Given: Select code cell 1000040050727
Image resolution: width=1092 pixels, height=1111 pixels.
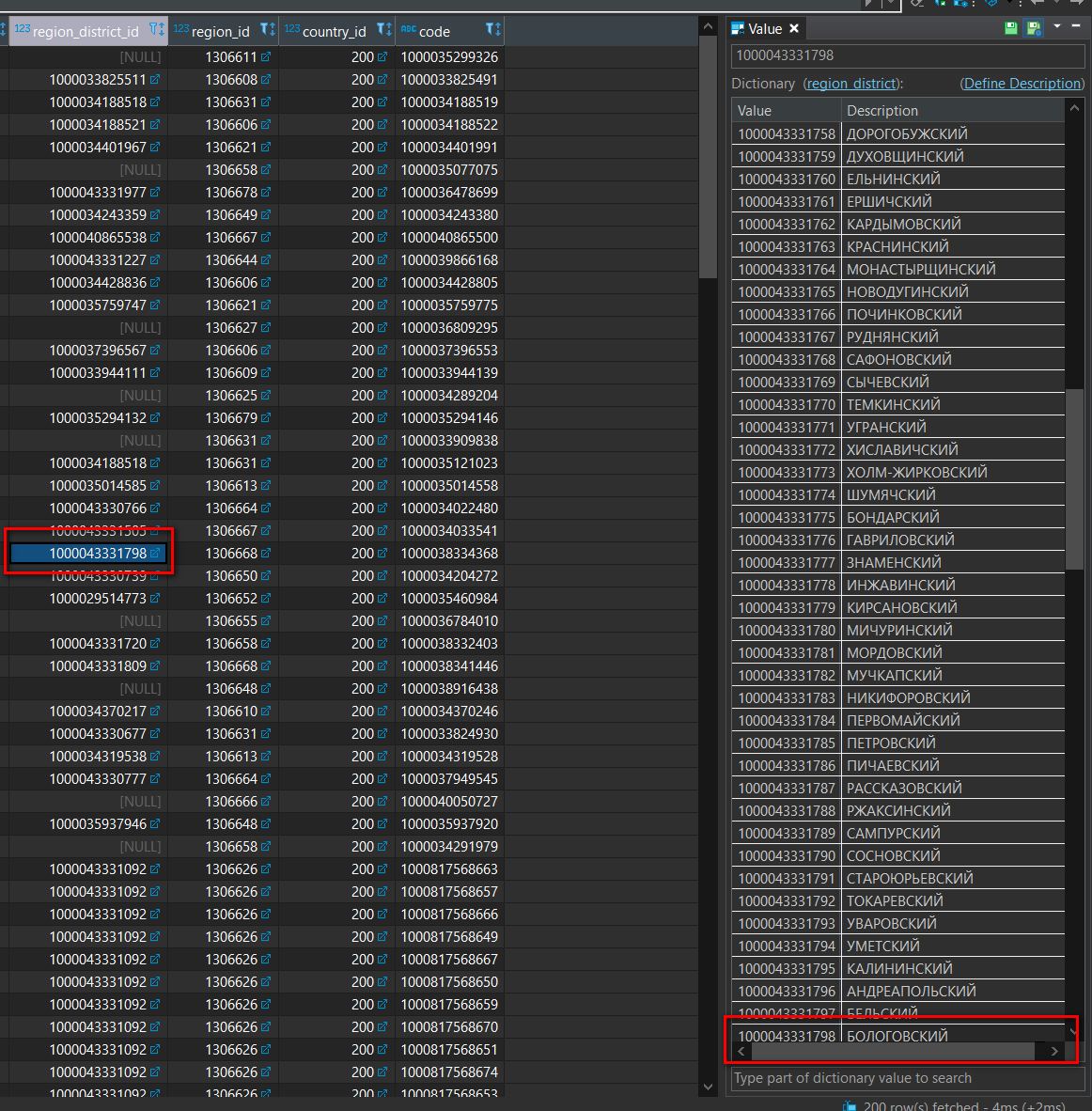Looking at the screenshot, I should pyautogui.click(x=449, y=802).
